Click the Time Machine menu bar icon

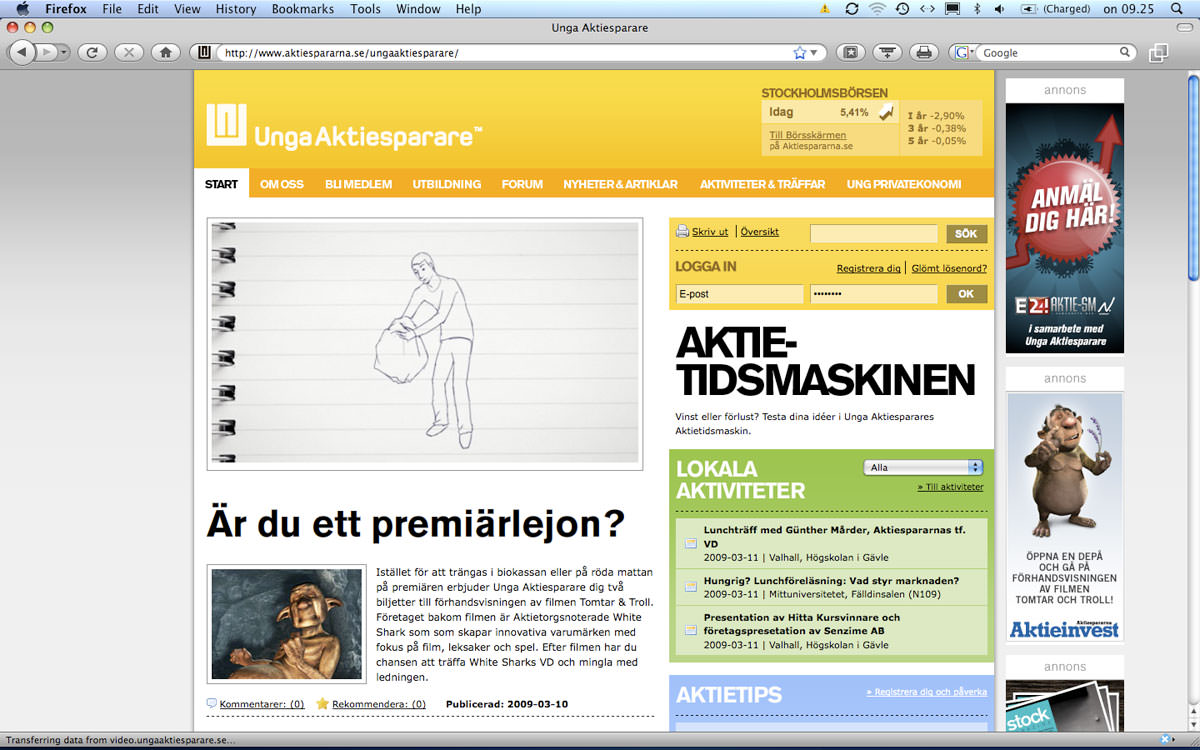pos(903,9)
